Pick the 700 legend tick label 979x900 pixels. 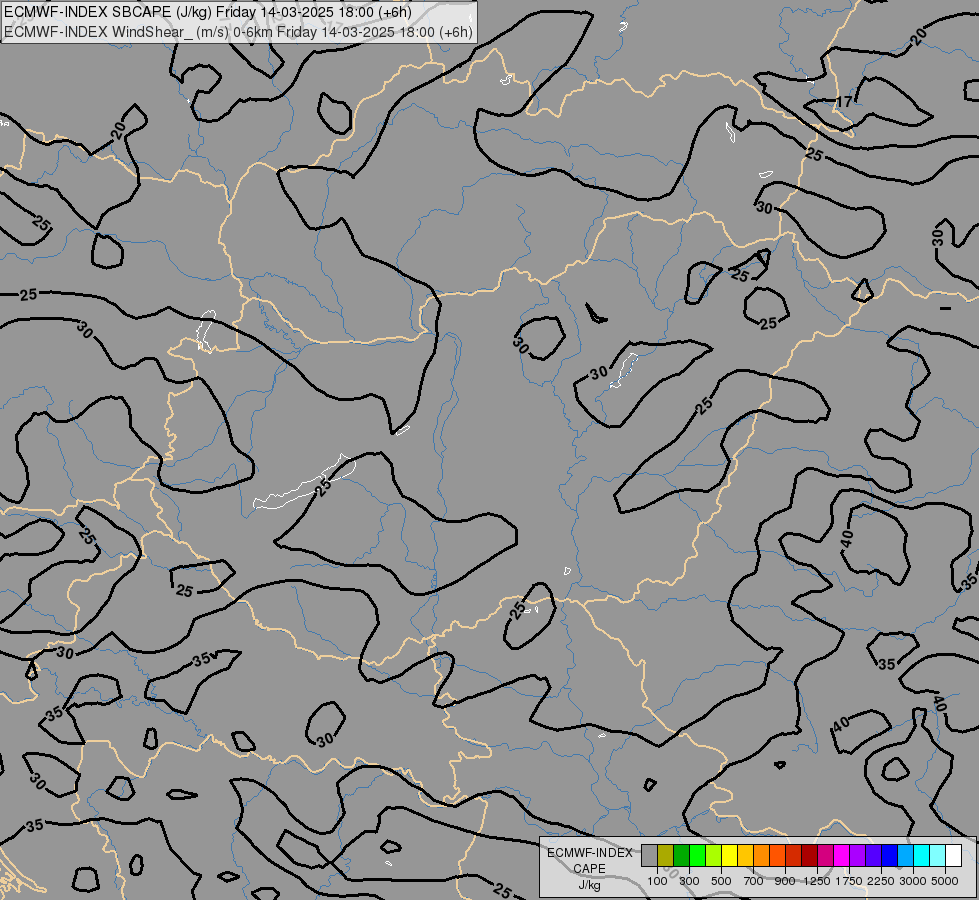754,881
